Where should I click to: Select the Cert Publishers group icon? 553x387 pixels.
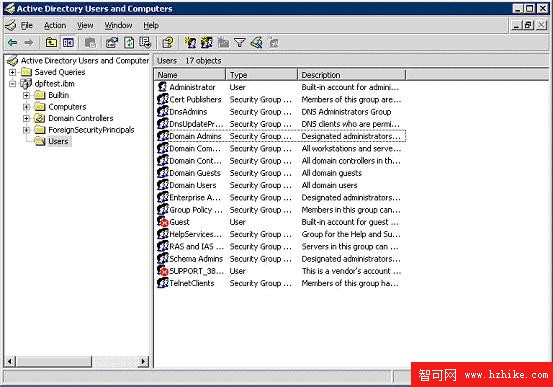[x=163, y=99]
